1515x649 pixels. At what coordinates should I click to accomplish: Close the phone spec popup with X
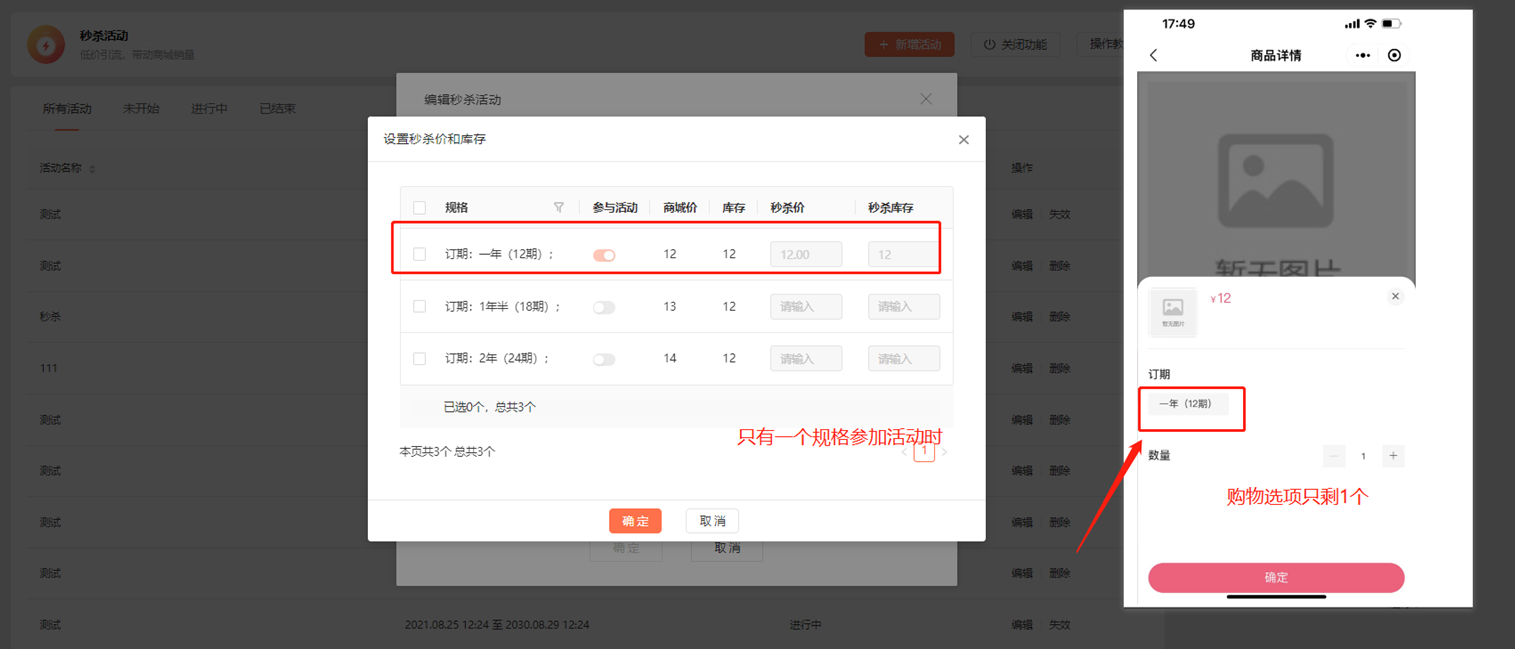coord(1395,297)
